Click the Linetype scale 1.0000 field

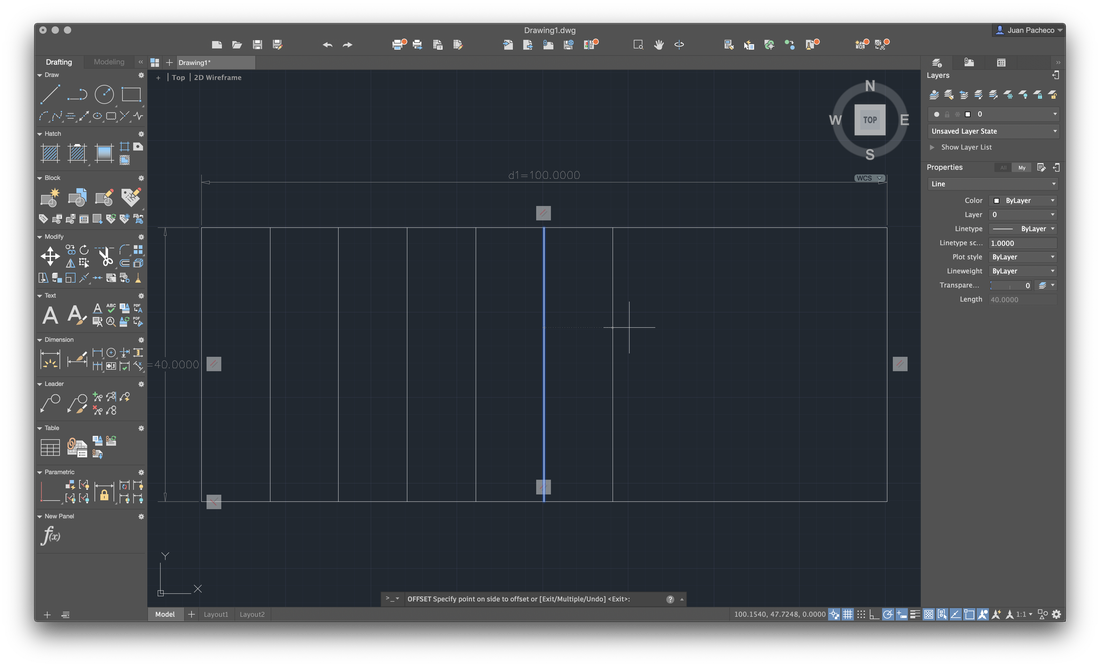[x=1023, y=243]
